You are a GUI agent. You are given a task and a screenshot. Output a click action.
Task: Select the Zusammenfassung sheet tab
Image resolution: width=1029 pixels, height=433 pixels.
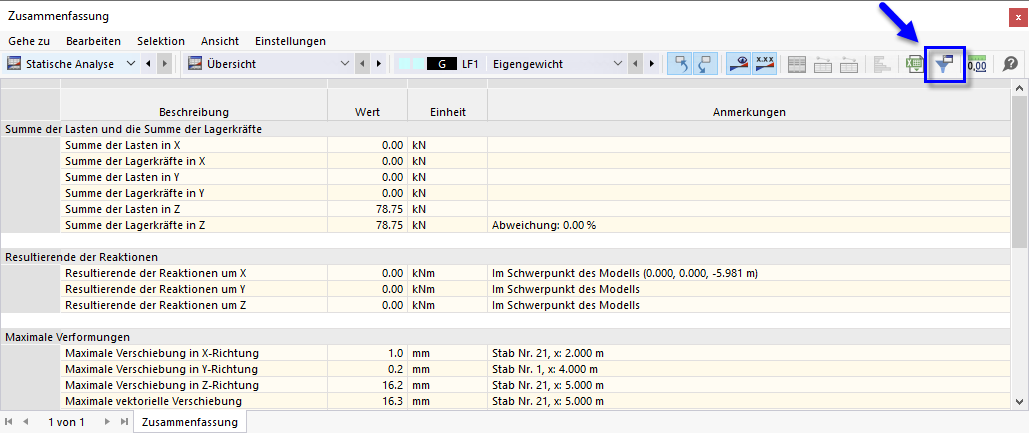coord(190,422)
